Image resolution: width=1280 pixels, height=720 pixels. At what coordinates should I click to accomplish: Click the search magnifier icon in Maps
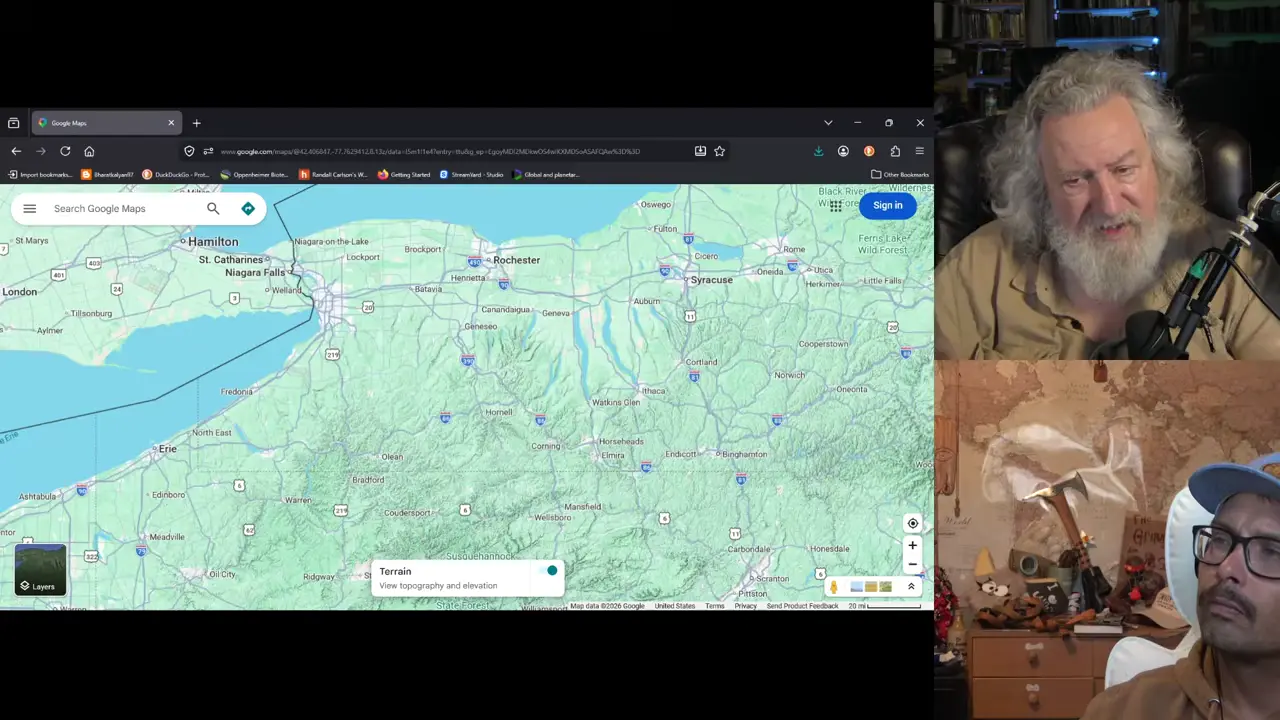pyautogui.click(x=213, y=208)
